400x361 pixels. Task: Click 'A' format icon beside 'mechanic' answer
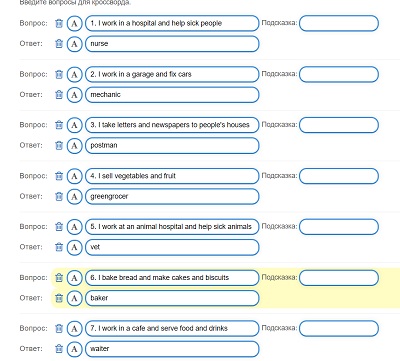pos(74,95)
